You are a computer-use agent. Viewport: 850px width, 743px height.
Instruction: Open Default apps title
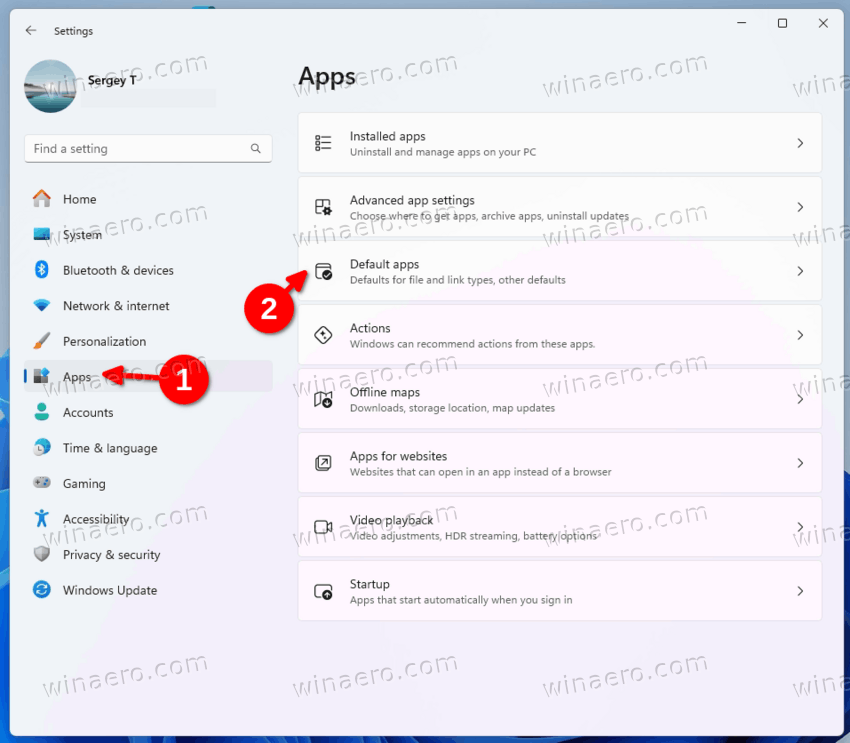384,264
